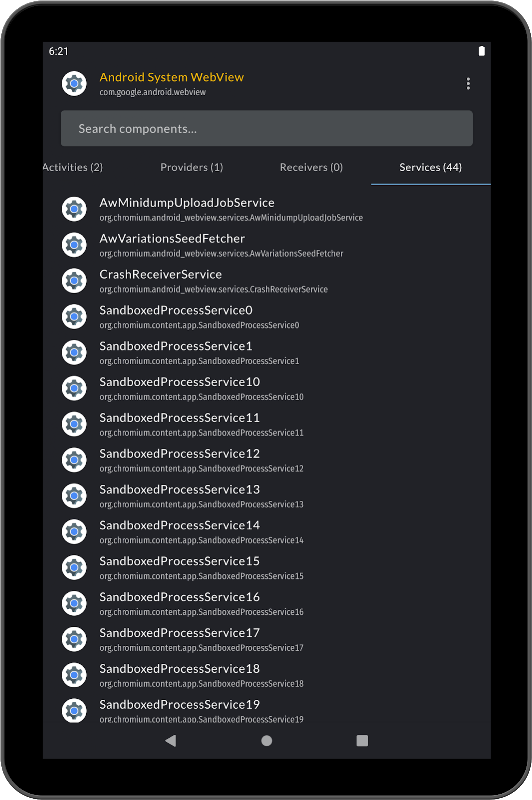The width and height of the screenshot is (532, 800).
Task: Open the SandboxedProcessService1 entry
Action: tap(267, 353)
